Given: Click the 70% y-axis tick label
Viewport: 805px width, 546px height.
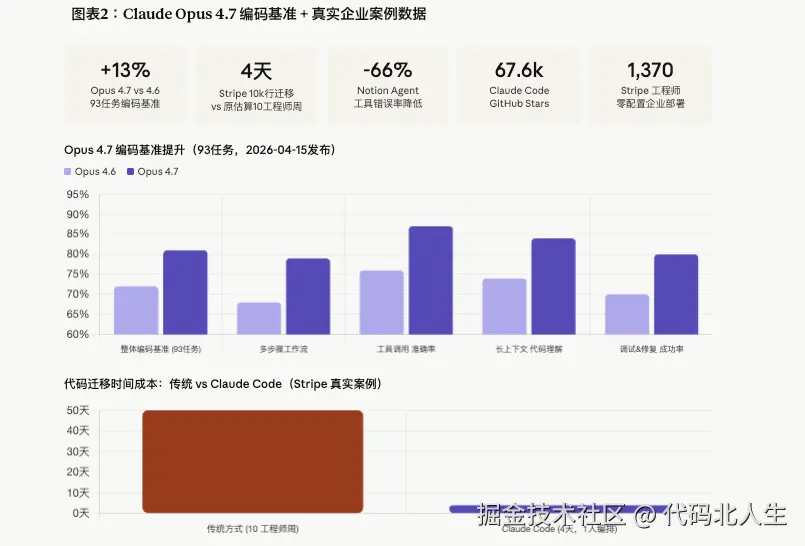Looking at the screenshot, I should tap(78, 294).
